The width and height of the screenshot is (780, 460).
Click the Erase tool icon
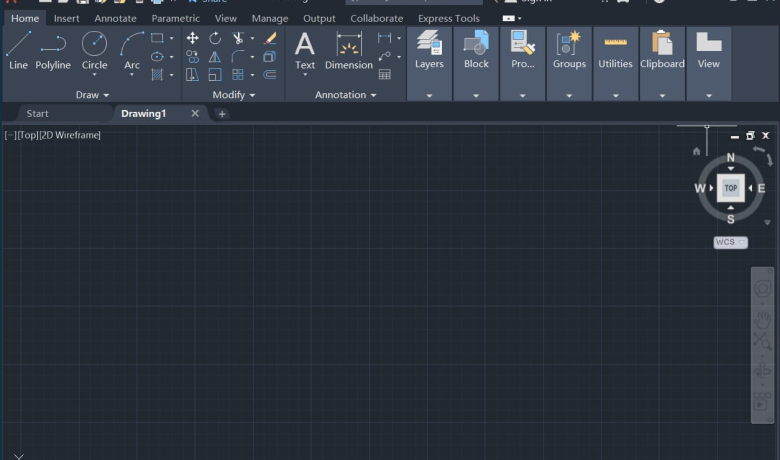270,38
